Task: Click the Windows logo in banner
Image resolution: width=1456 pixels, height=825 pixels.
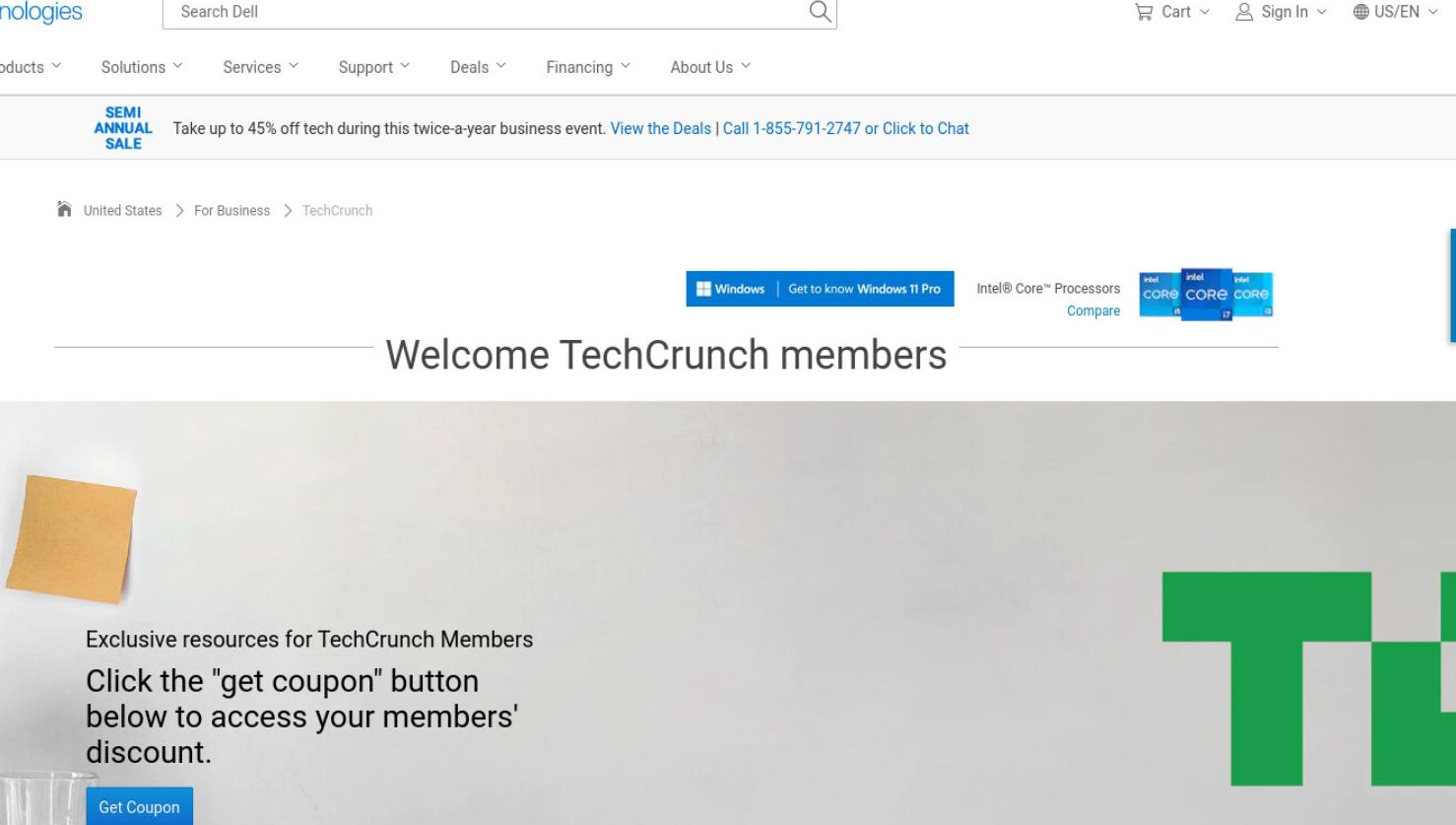Action: (703, 289)
